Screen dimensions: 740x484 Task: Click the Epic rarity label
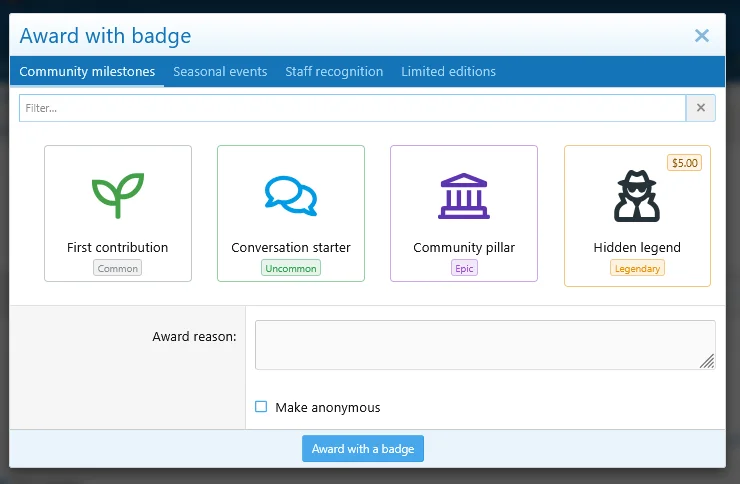464,268
